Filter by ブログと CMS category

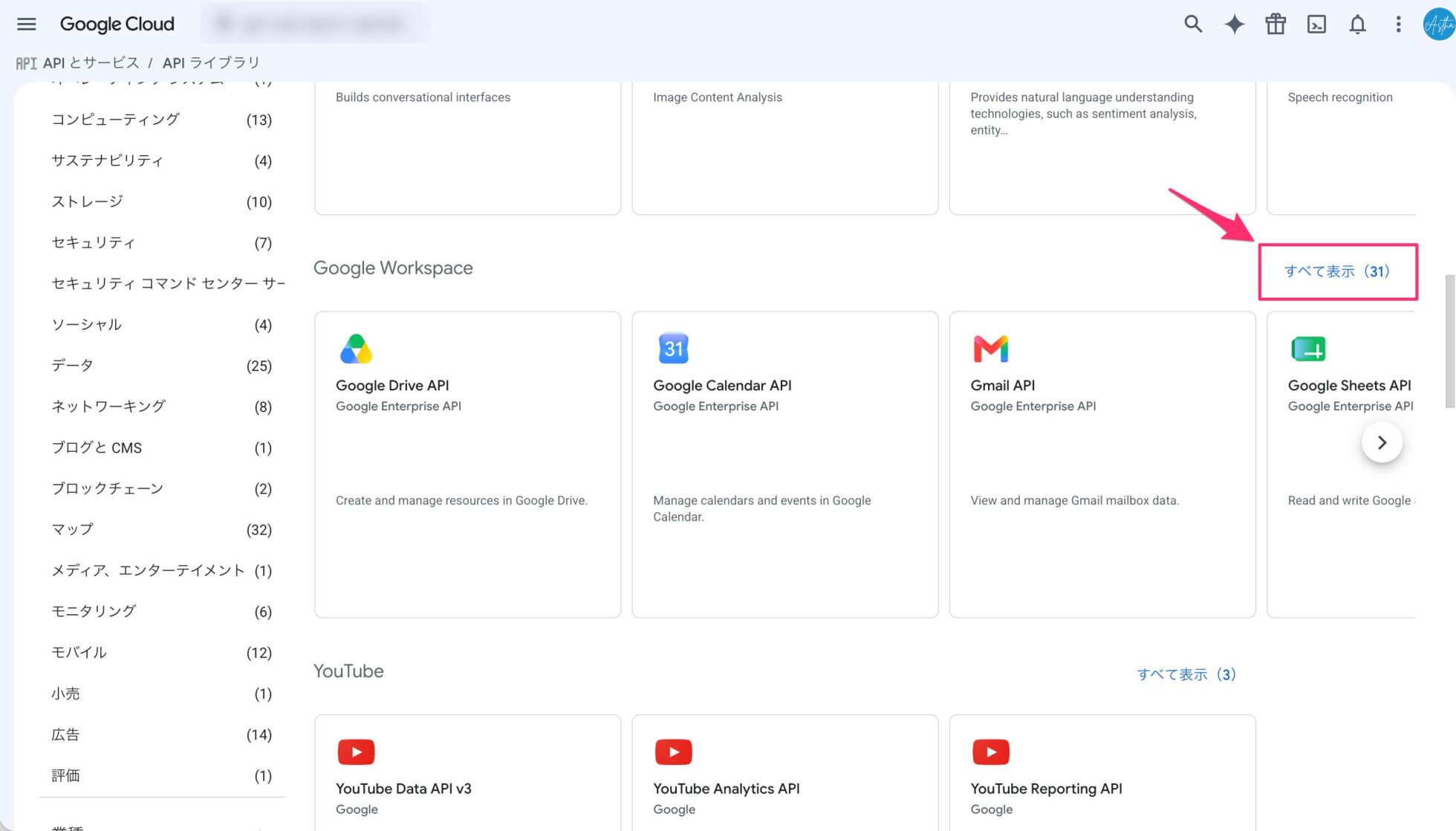[x=162, y=447]
